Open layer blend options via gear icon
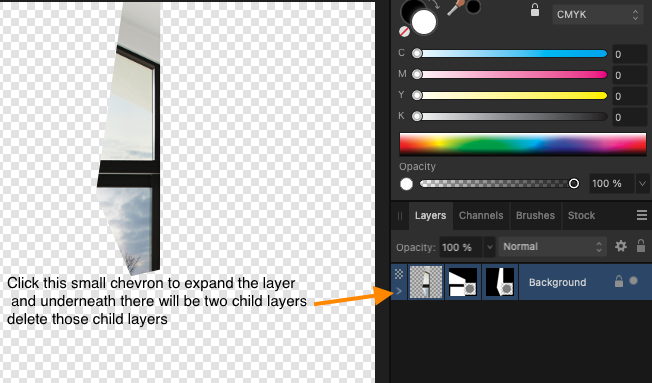 click(621, 246)
